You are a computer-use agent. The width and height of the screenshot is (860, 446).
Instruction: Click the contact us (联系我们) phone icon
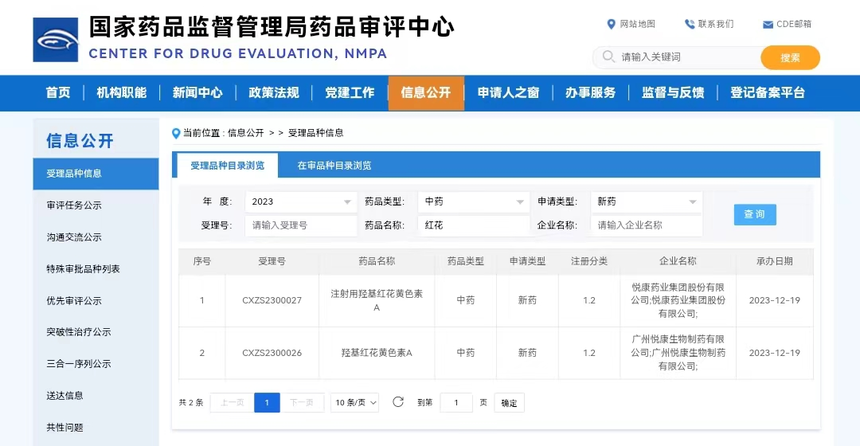(690, 24)
